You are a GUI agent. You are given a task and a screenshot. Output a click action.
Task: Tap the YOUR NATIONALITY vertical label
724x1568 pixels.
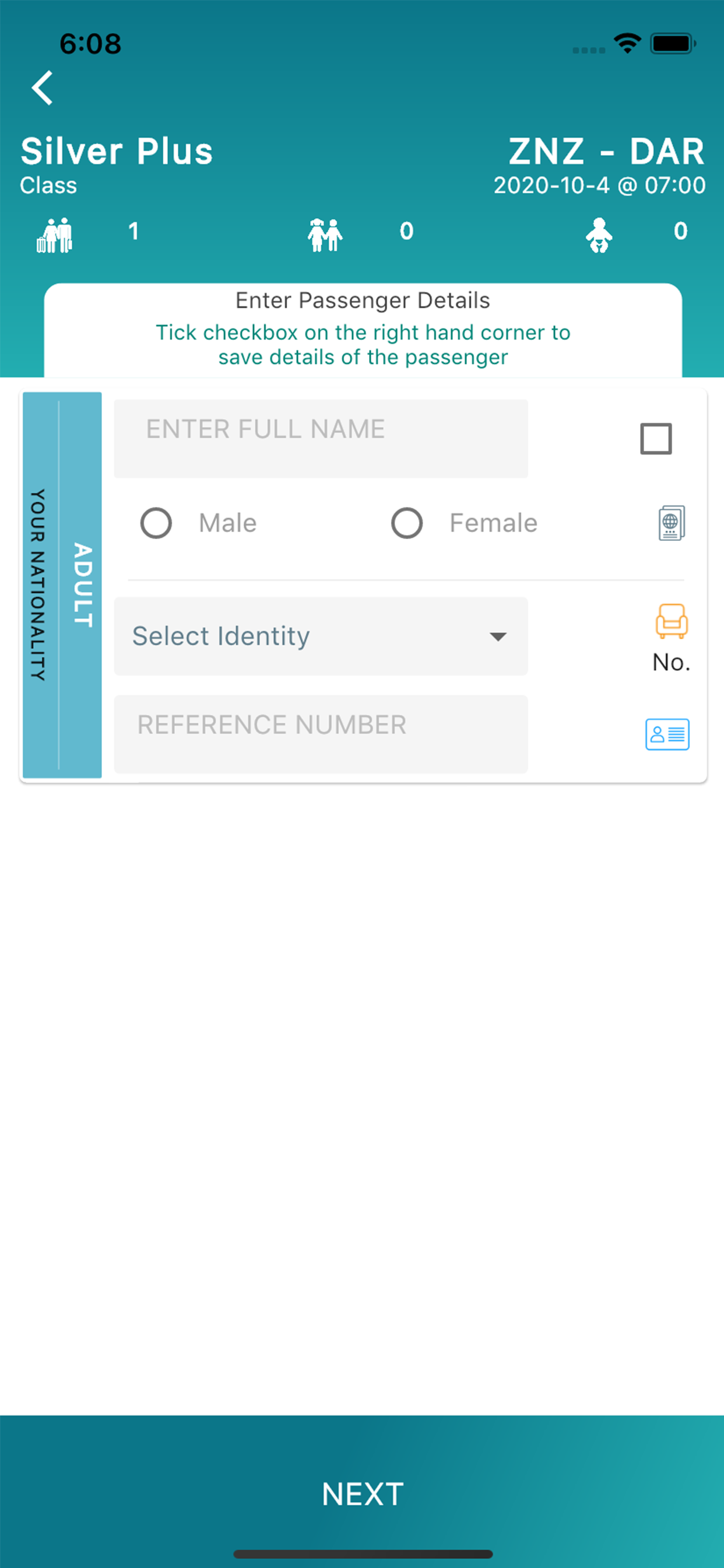click(x=38, y=585)
